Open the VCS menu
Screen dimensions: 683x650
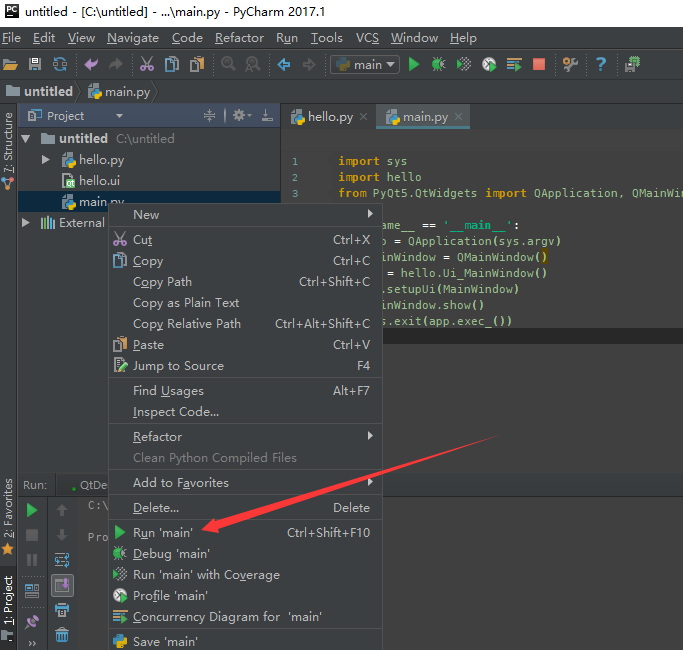tap(367, 38)
